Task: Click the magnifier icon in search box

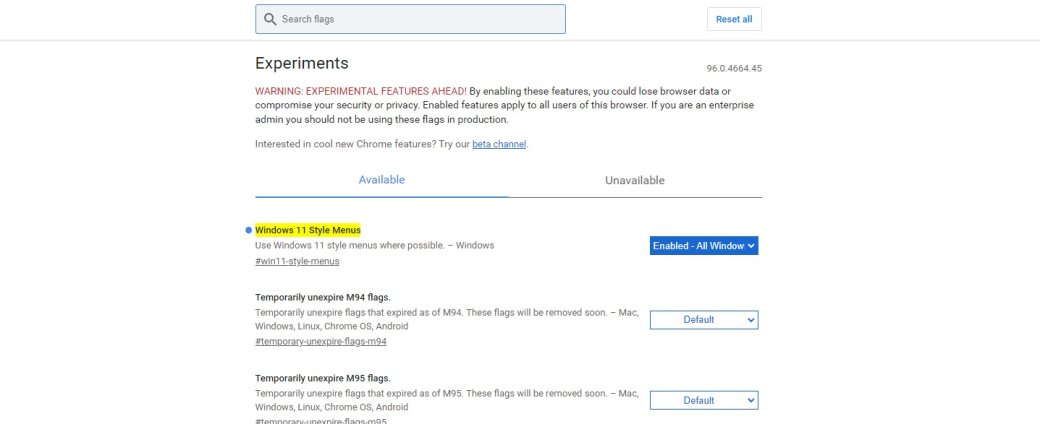Action: click(270, 19)
